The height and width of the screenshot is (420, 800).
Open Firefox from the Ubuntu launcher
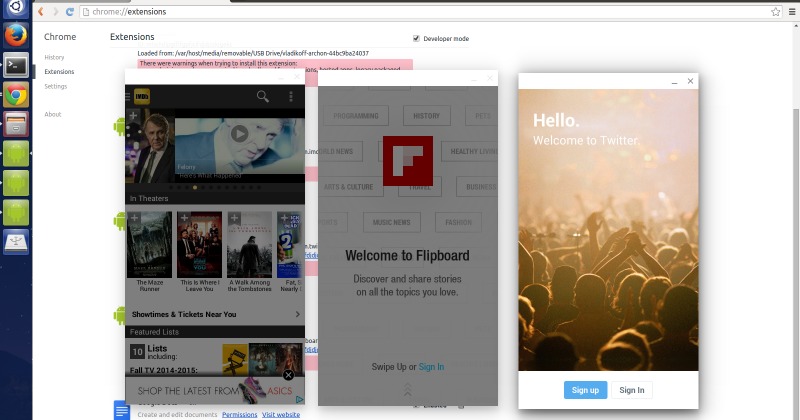click(16, 36)
